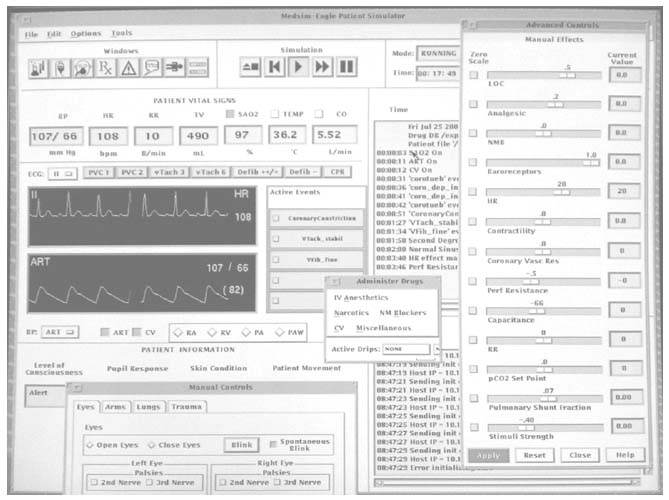Click the Blink button
This screenshot has height=500, width=669.
(x=241, y=445)
